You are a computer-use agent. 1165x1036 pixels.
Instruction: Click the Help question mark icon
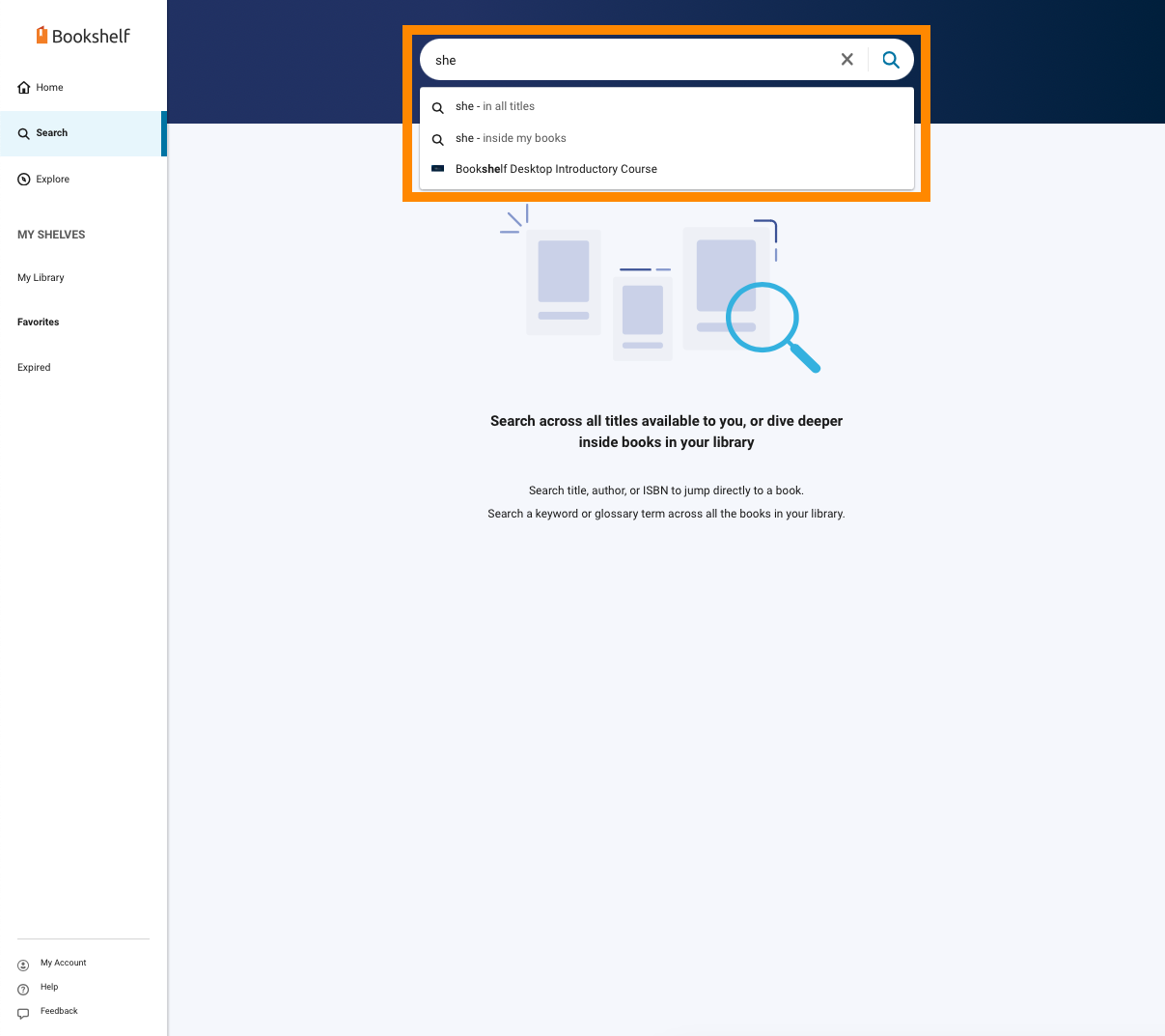click(23, 988)
